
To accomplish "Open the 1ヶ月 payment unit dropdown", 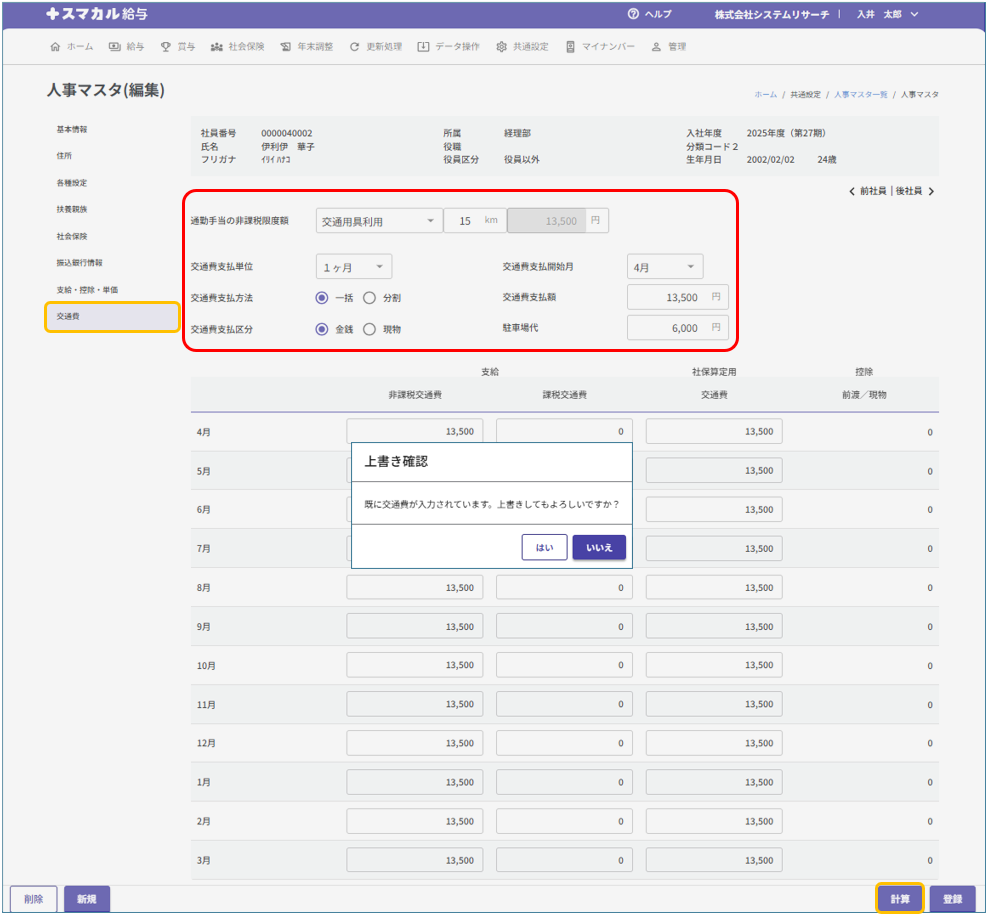I will pos(354,267).
